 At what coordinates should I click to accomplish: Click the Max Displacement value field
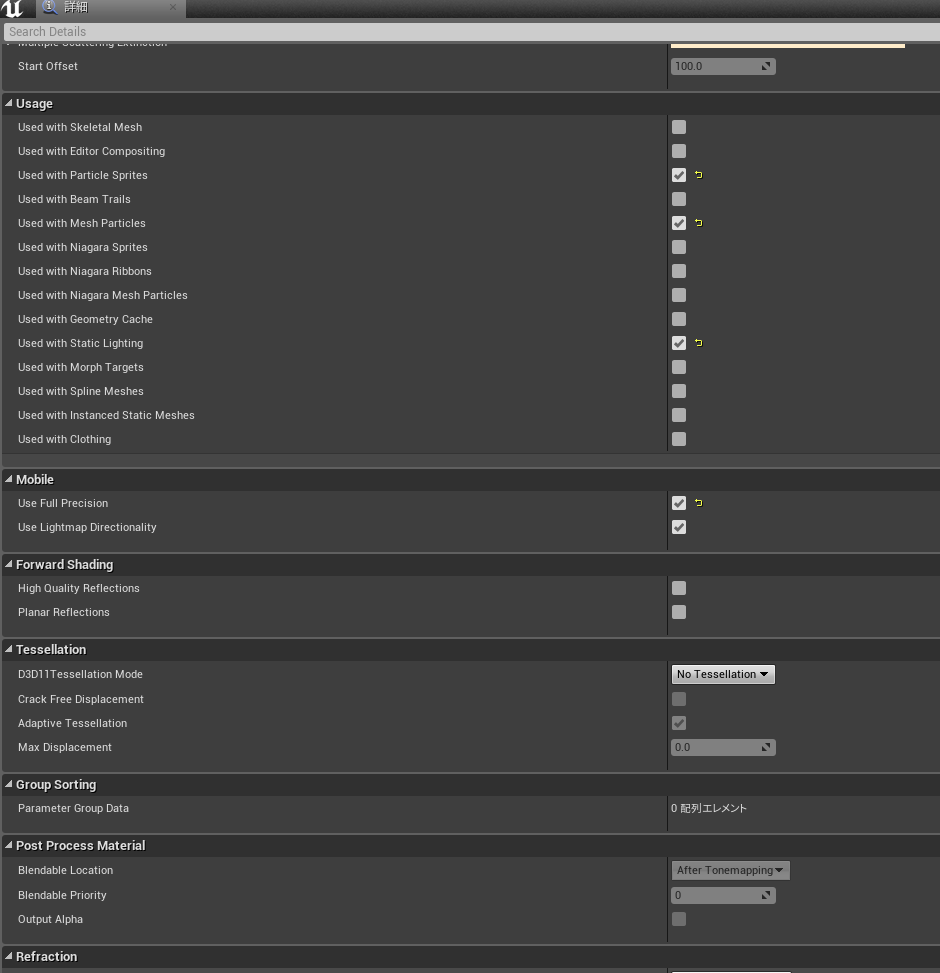[x=723, y=747]
